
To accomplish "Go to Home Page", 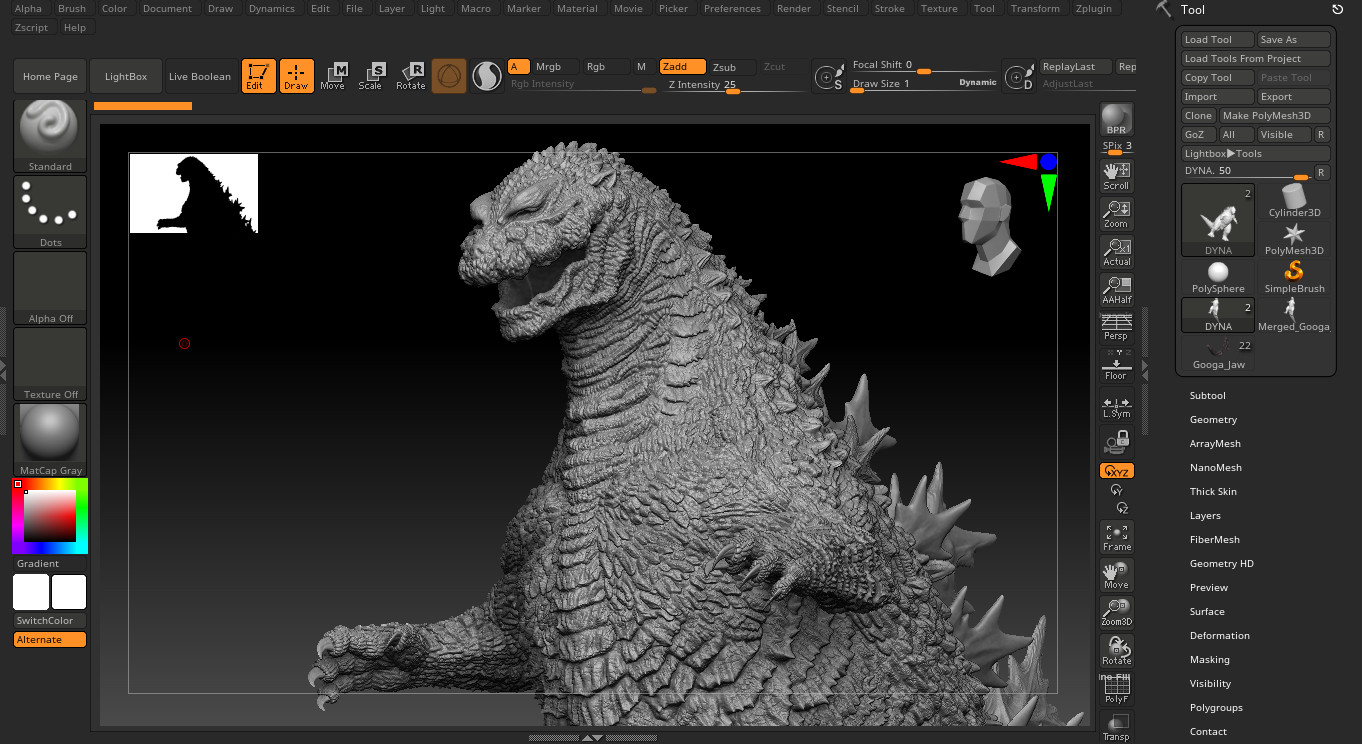I will coord(50,77).
